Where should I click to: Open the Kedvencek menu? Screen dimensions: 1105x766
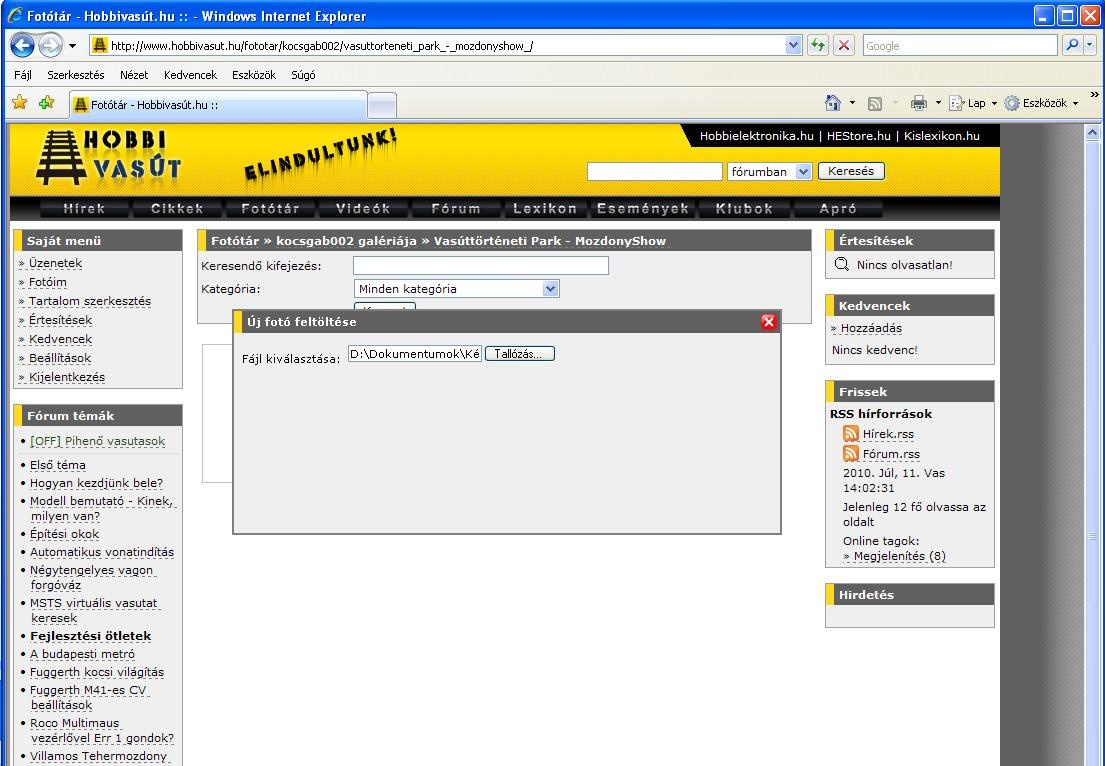click(x=190, y=75)
